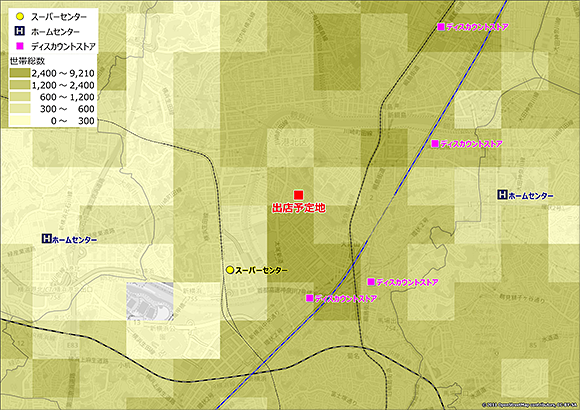Select the topmost Discount Store magenta marker
The image size is (580, 410).
pos(441,27)
